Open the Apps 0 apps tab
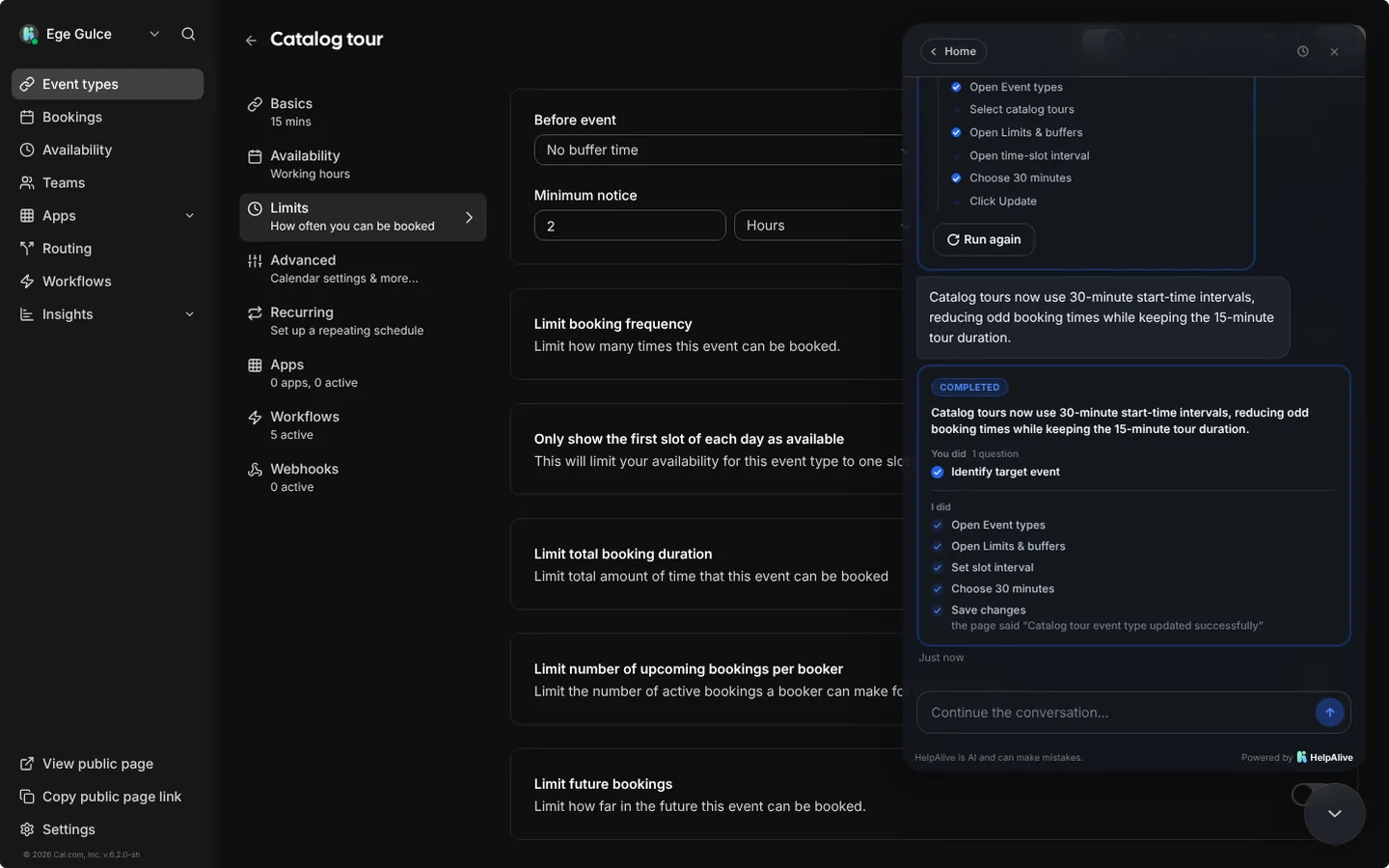This screenshot has width=1389, height=868. [363, 373]
